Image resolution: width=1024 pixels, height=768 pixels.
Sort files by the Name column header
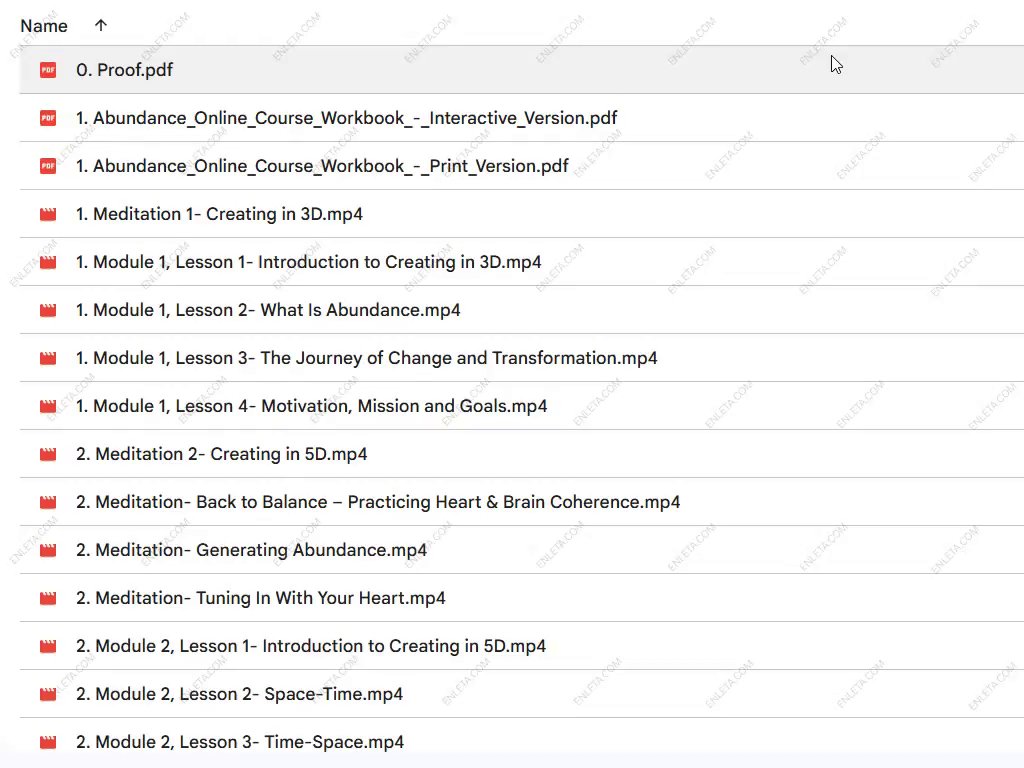coord(44,26)
